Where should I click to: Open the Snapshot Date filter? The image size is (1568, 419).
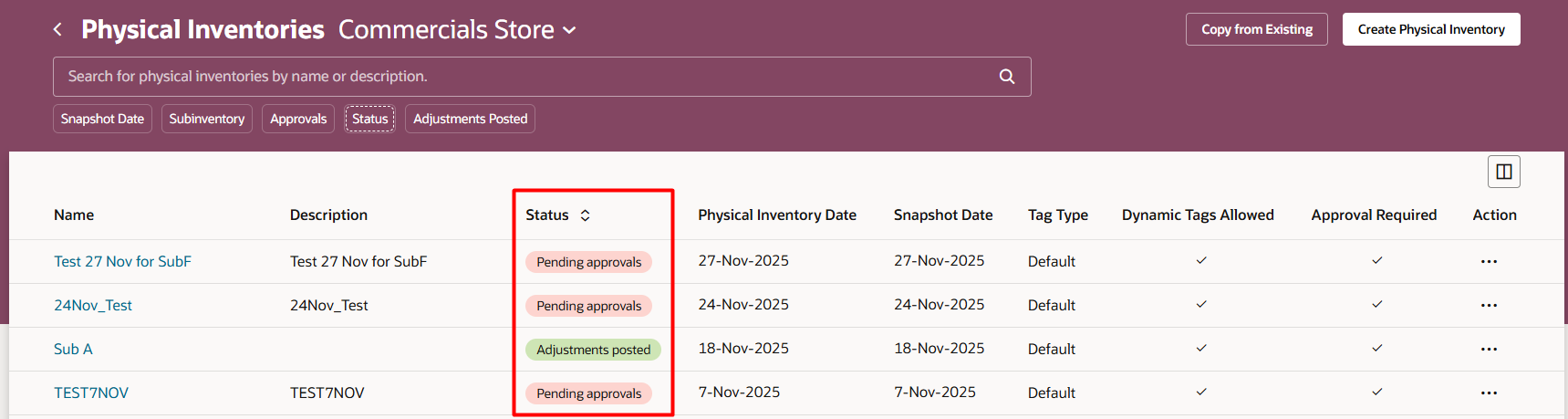coord(102,119)
